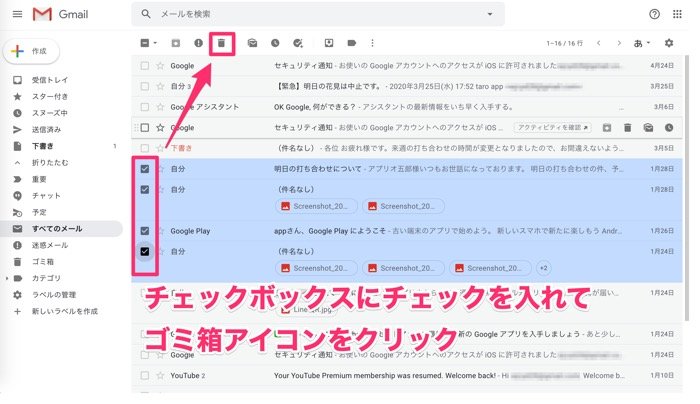Open 予定 scheduled label
This screenshot has width=700, height=404.
click(39, 212)
